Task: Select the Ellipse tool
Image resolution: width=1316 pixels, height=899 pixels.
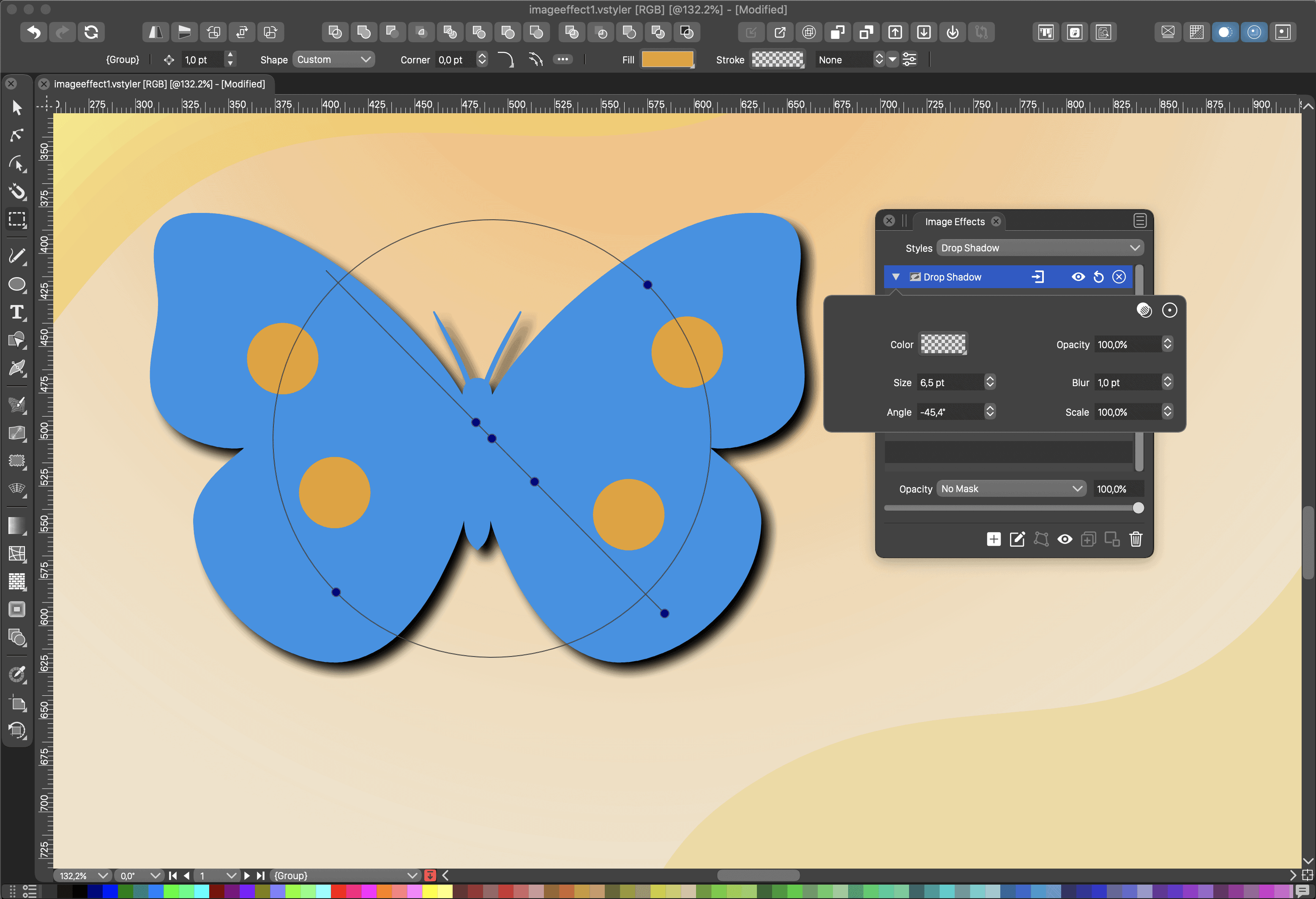Action: [17, 284]
